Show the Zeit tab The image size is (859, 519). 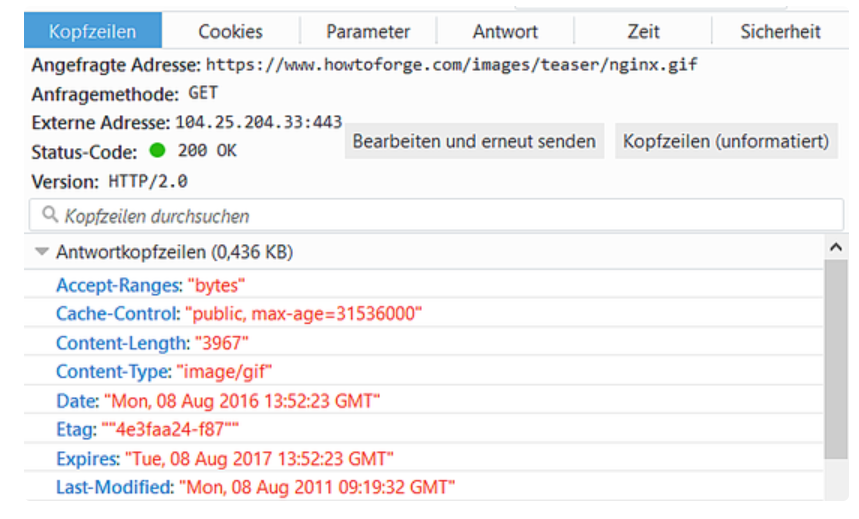coord(643,31)
